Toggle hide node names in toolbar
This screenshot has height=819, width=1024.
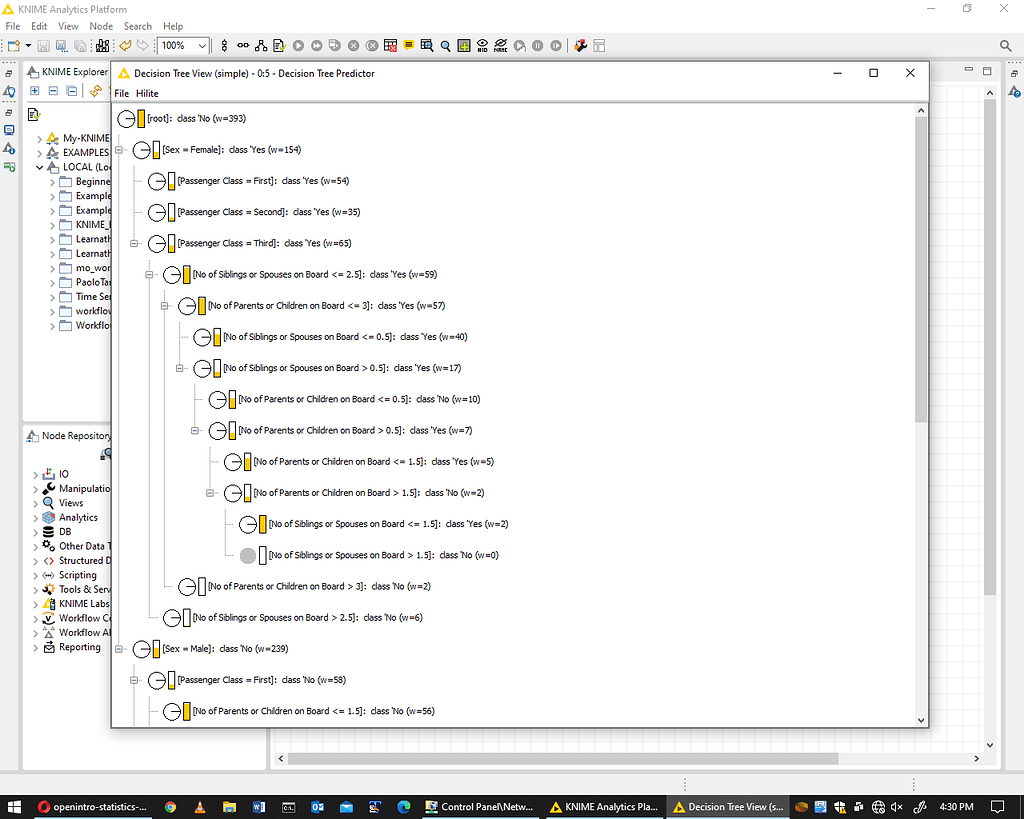[500, 45]
